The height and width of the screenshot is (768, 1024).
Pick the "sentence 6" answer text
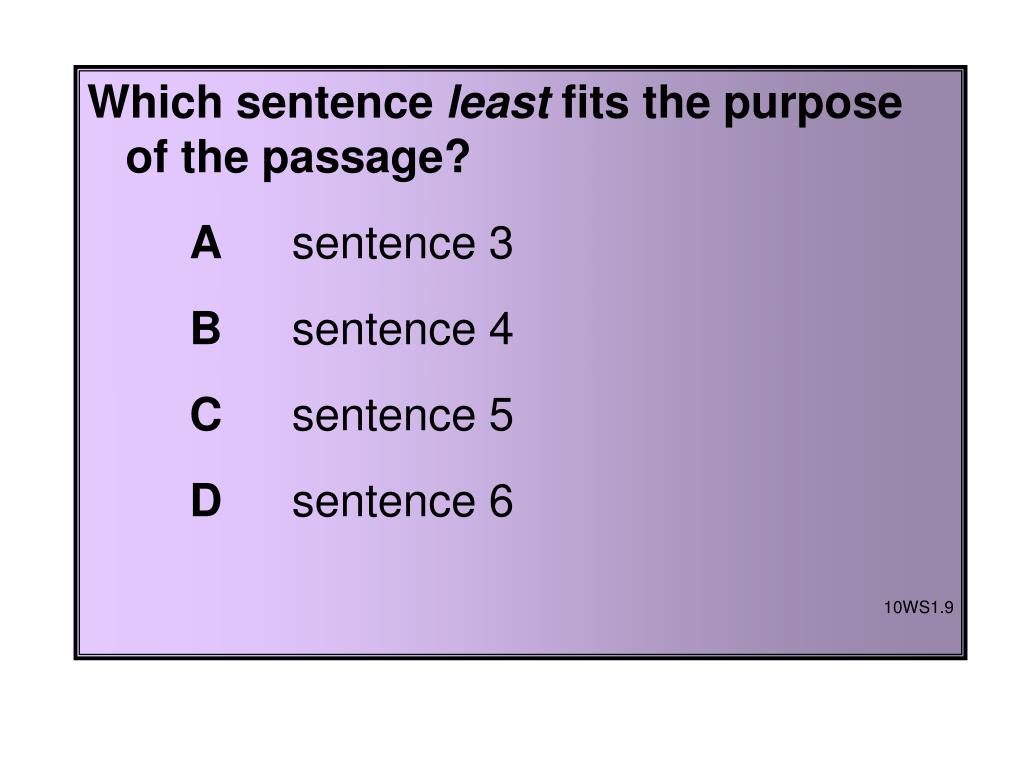pos(402,502)
